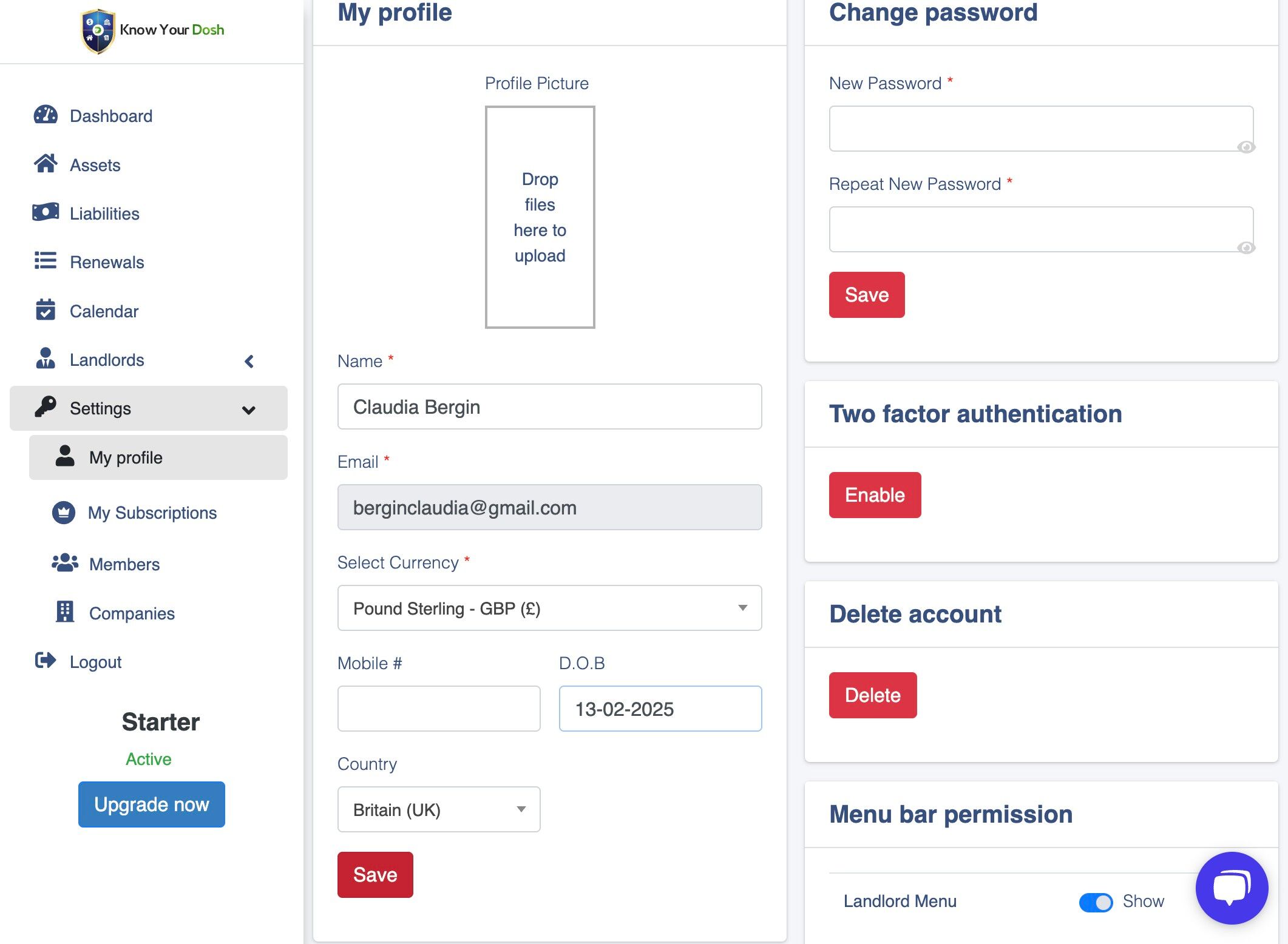Click the Know Your Dosh shield logo
The height and width of the screenshot is (944, 1288).
[x=98, y=31]
